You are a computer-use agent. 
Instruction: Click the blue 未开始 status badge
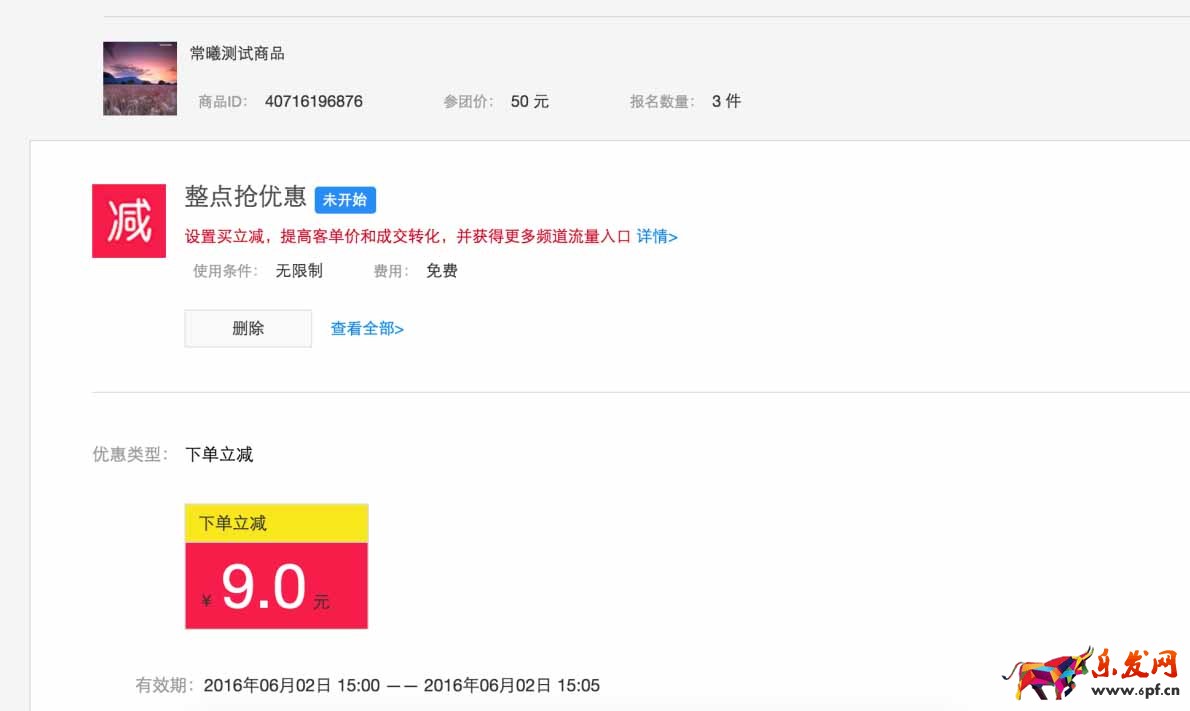pyautogui.click(x=345, y=200)
